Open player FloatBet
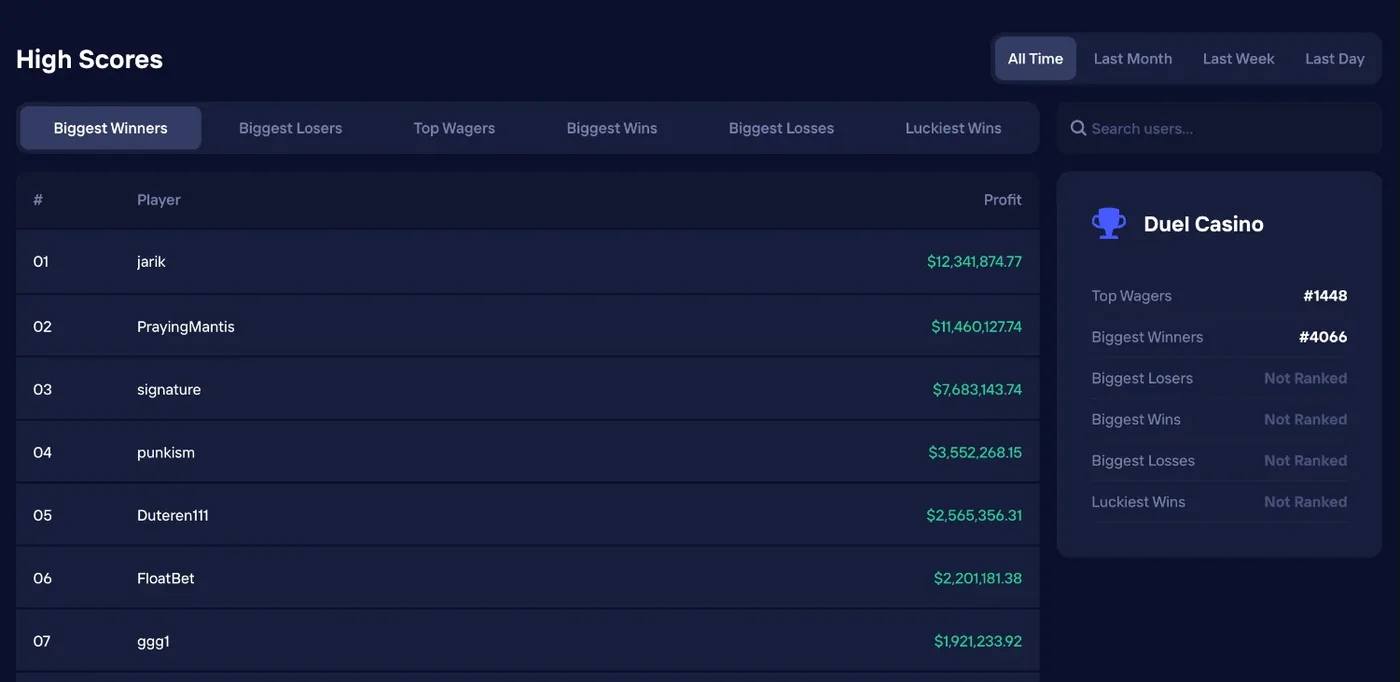The image size is (1400, 682). click(166, 578)
